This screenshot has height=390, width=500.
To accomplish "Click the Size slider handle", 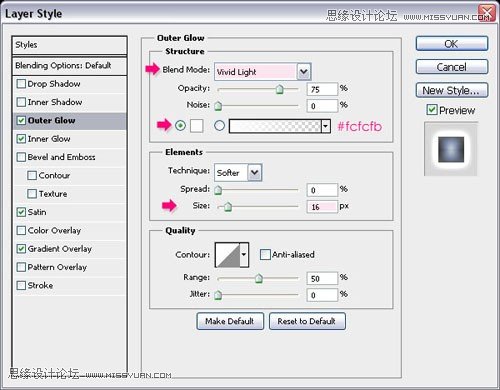I will [x=228, y=207].
